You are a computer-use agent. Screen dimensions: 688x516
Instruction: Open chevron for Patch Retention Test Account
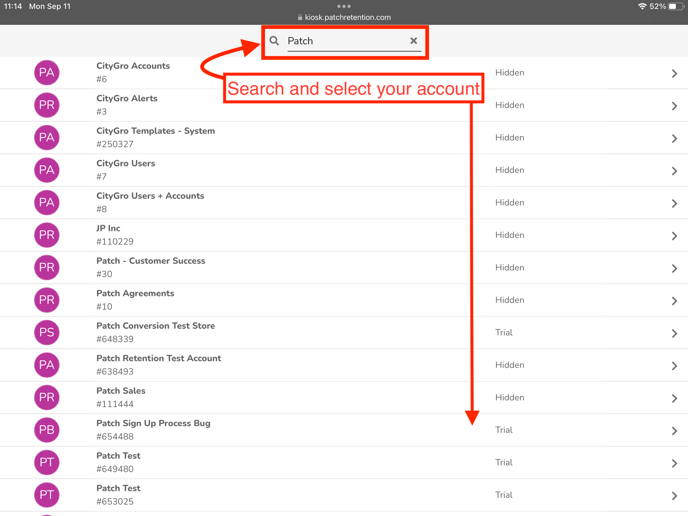point(674,366)
